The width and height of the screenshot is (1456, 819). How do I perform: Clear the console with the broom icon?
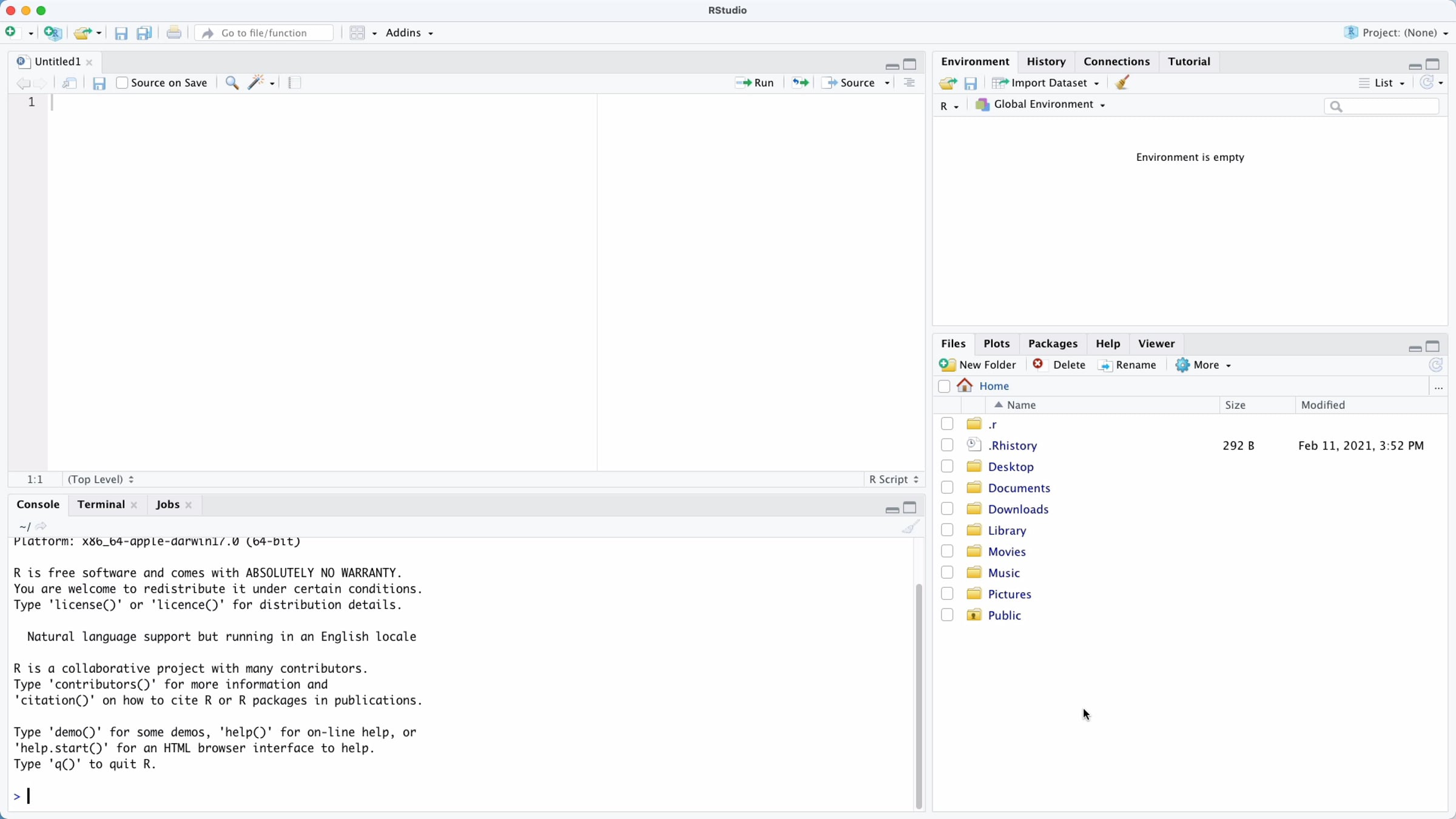click(x=910, y=526)
